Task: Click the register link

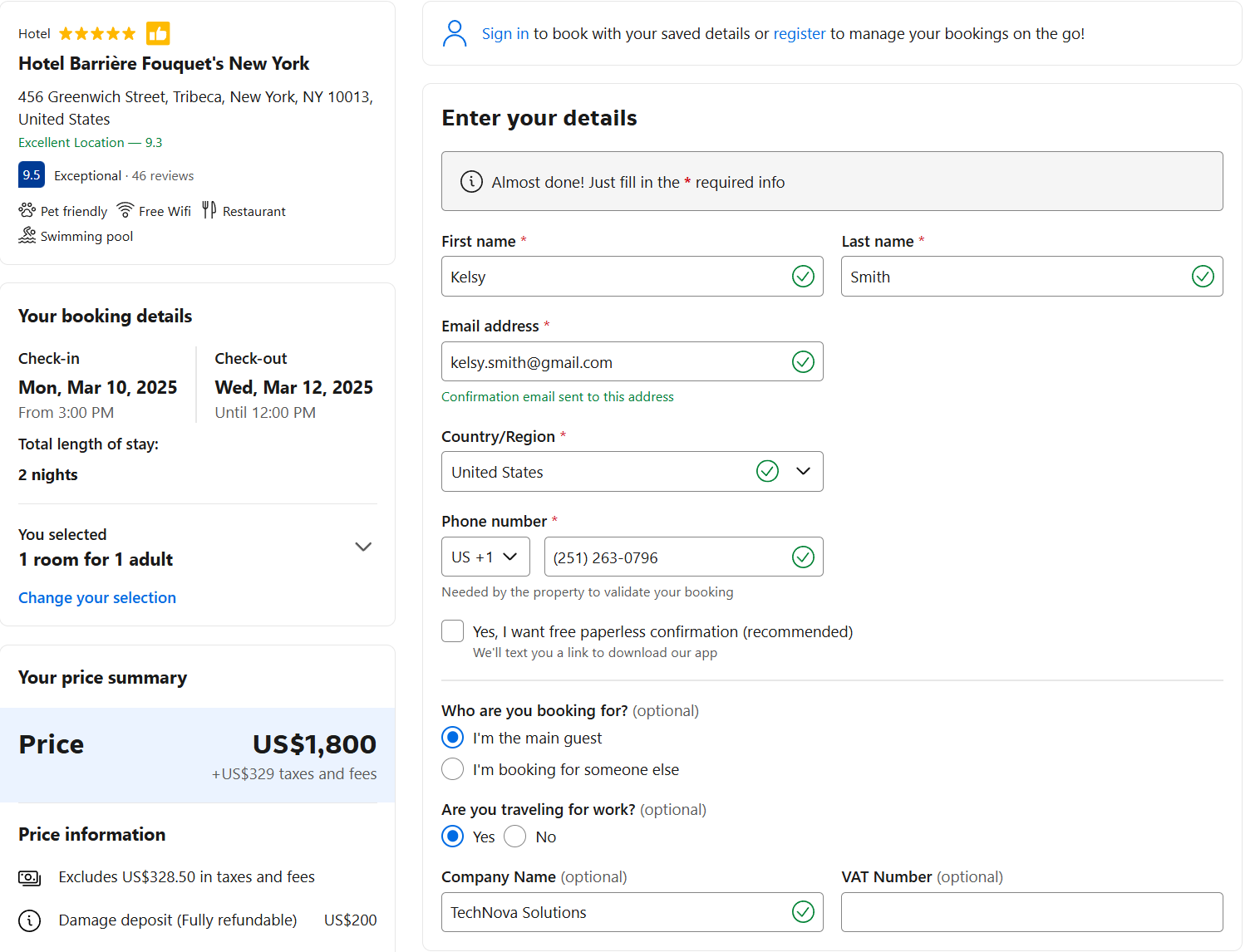Action: [x=800, y=34]
